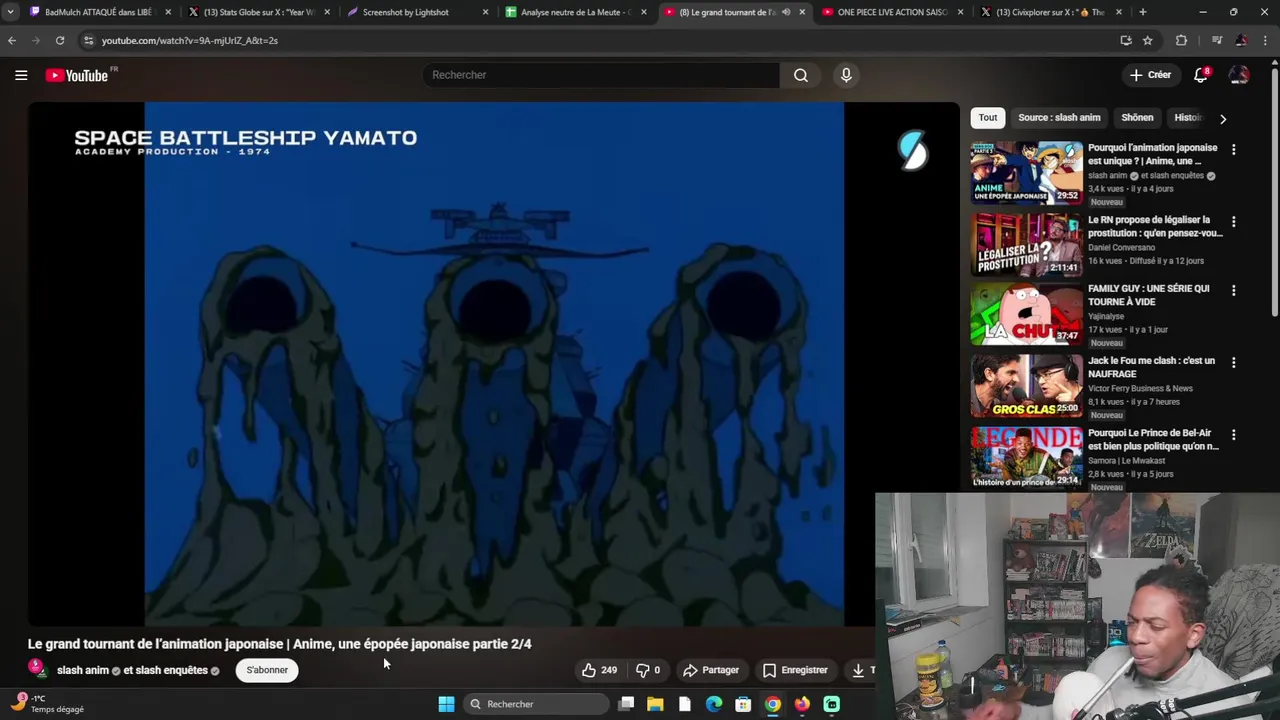This screenshot has width=1280, height=720.
Task: Dislike the video
Action: (x=648, y=670)
